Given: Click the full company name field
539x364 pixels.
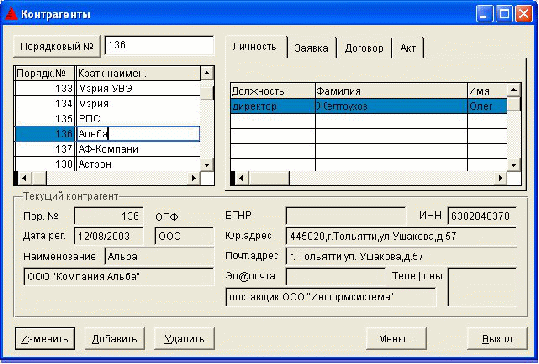Looking at the screenshot, I should pos(119,276).
